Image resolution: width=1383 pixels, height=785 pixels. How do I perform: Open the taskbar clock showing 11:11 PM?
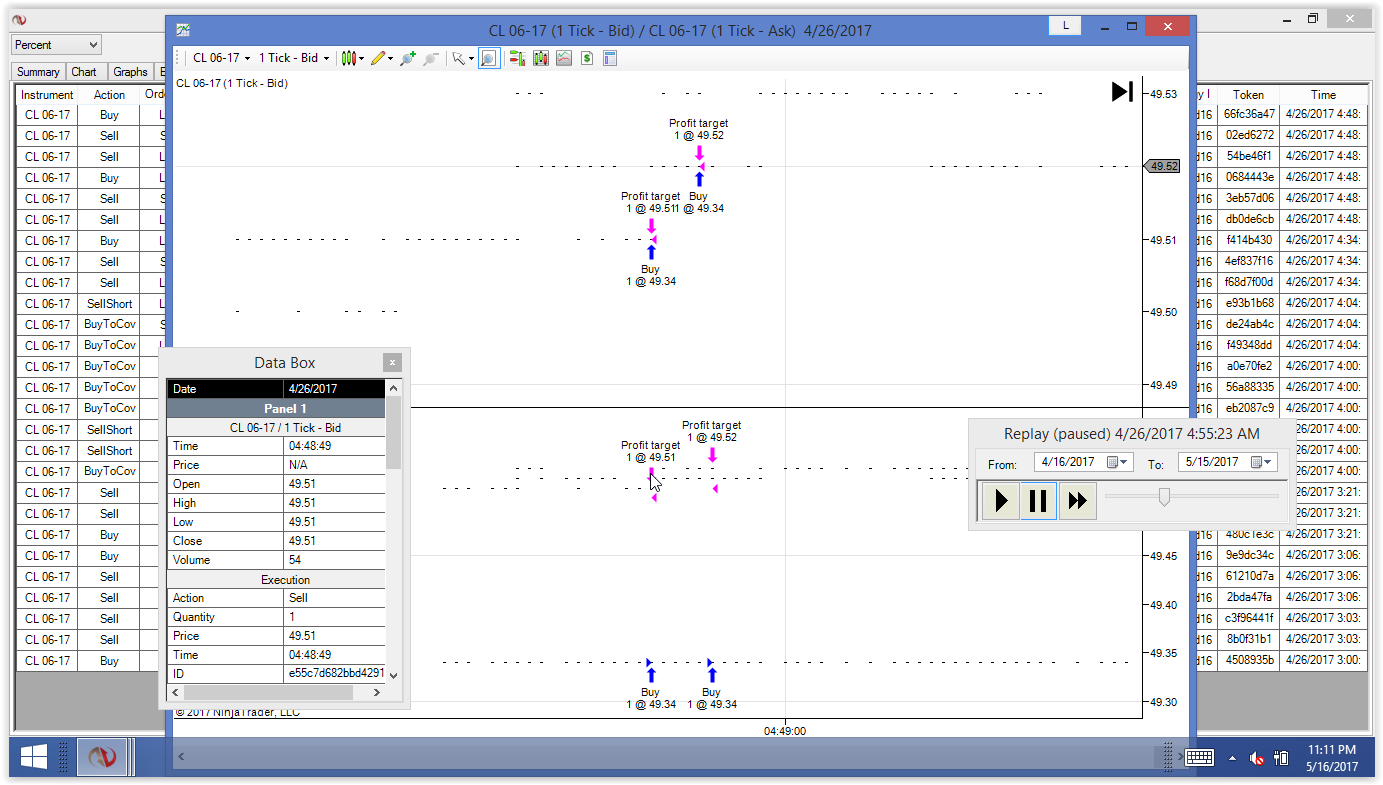click(1331, 758)
